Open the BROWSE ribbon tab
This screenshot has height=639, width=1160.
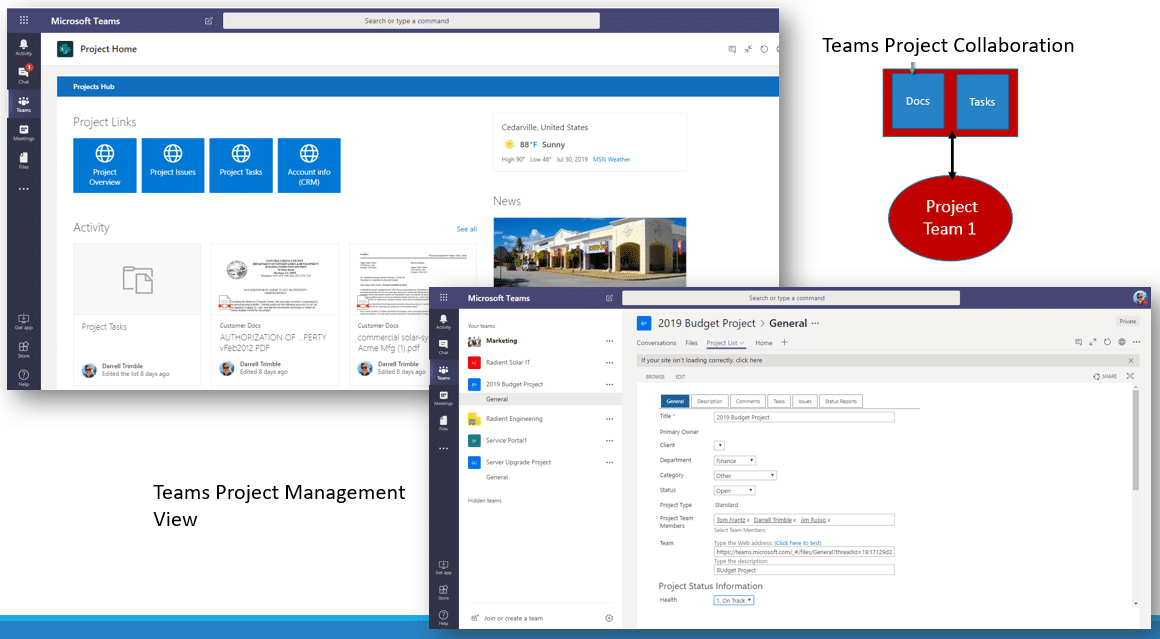pyautogui.click(x=655, y=376)
